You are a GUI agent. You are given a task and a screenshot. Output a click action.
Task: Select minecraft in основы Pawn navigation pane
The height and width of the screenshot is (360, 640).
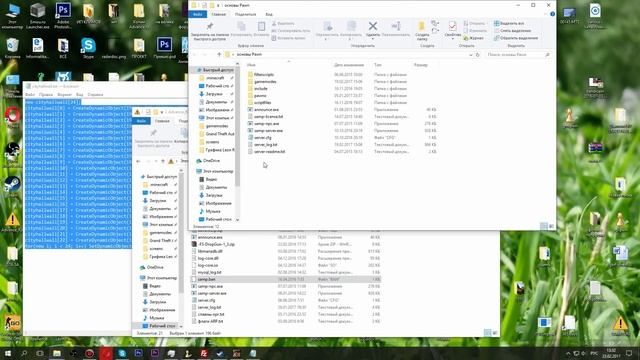pos(215,78)
